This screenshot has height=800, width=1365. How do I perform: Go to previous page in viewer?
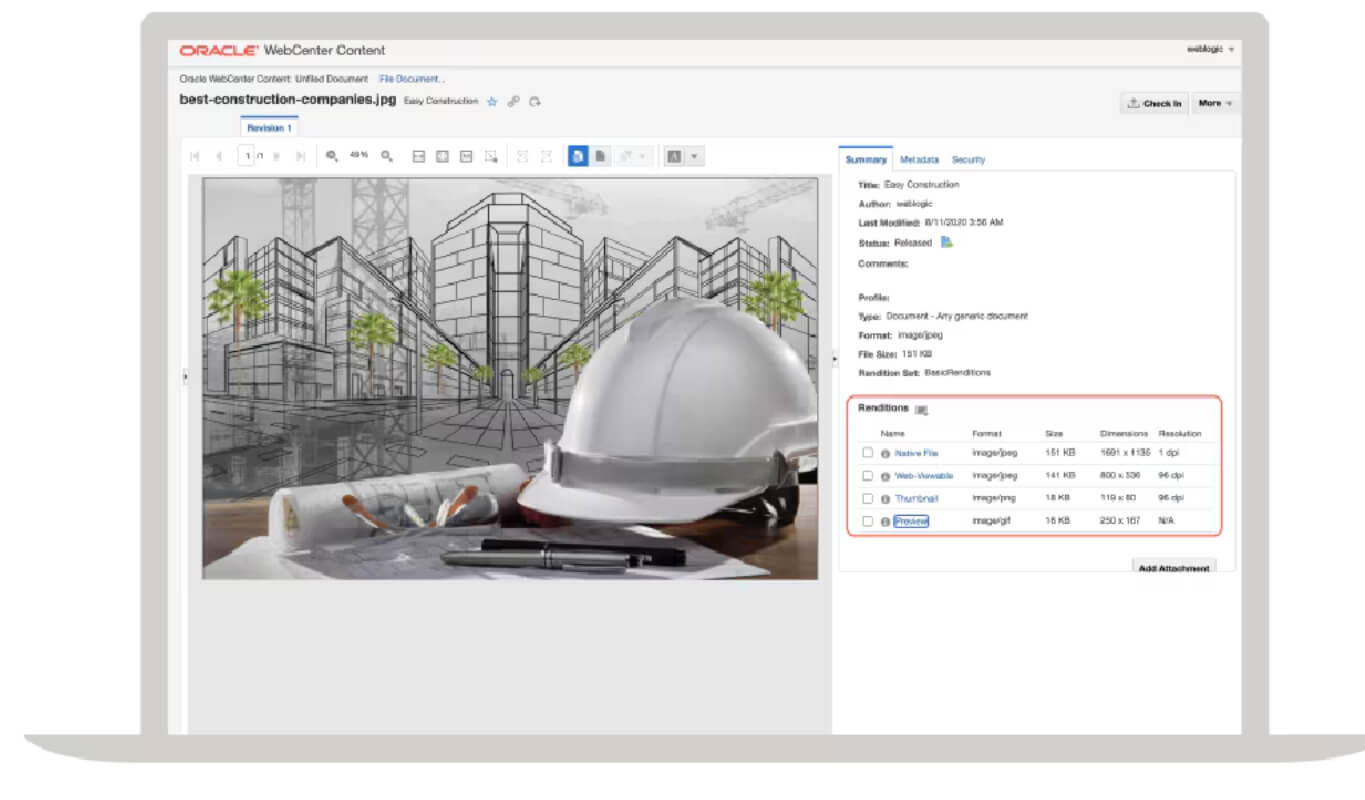pos(218,157)
